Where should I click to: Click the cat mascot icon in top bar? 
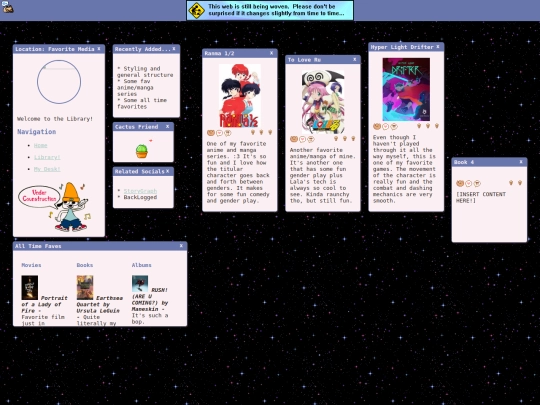(x=7, y=7)
